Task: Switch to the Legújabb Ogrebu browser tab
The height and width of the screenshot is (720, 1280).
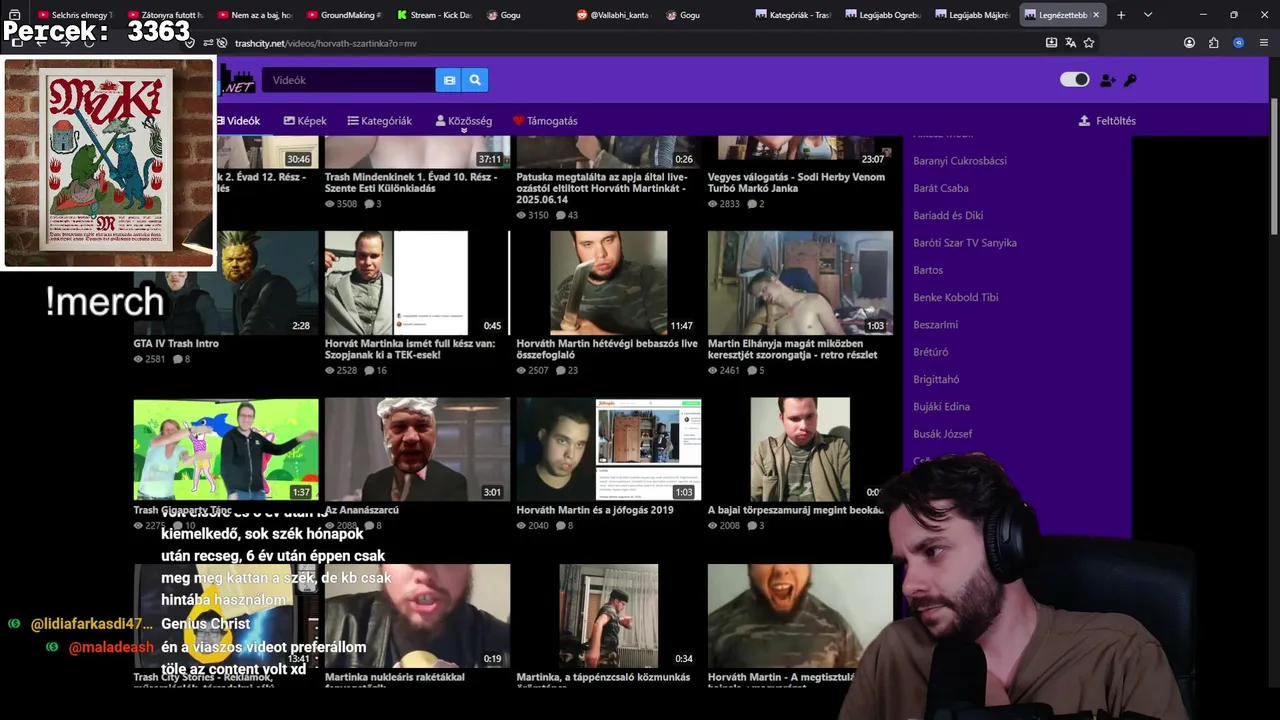Action: pos(882,15)
